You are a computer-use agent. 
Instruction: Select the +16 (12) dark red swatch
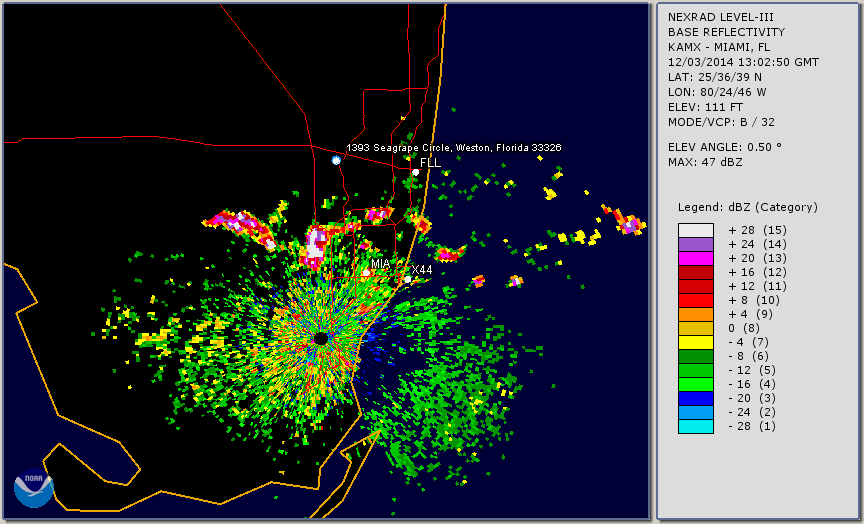point(696,272)
